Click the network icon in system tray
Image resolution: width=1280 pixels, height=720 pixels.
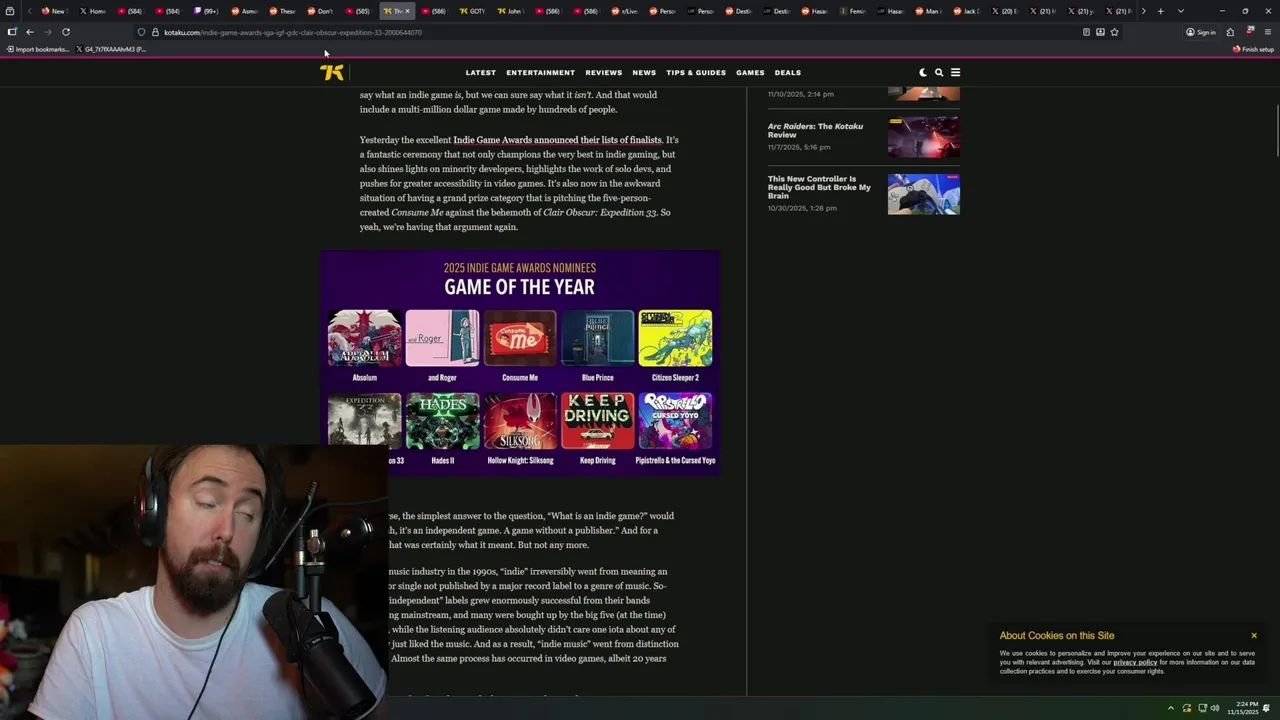pyautogui.click(x=1202, y=708)
